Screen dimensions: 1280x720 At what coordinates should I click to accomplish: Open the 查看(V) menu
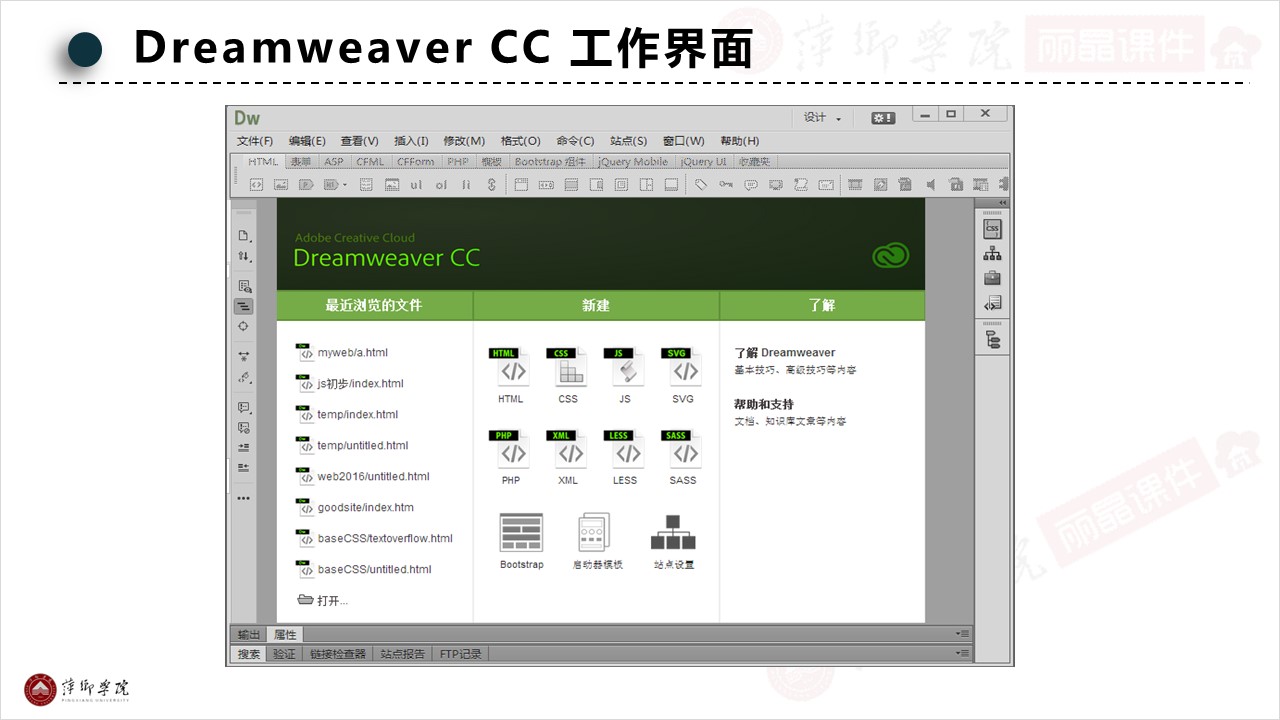coord(360,141)
